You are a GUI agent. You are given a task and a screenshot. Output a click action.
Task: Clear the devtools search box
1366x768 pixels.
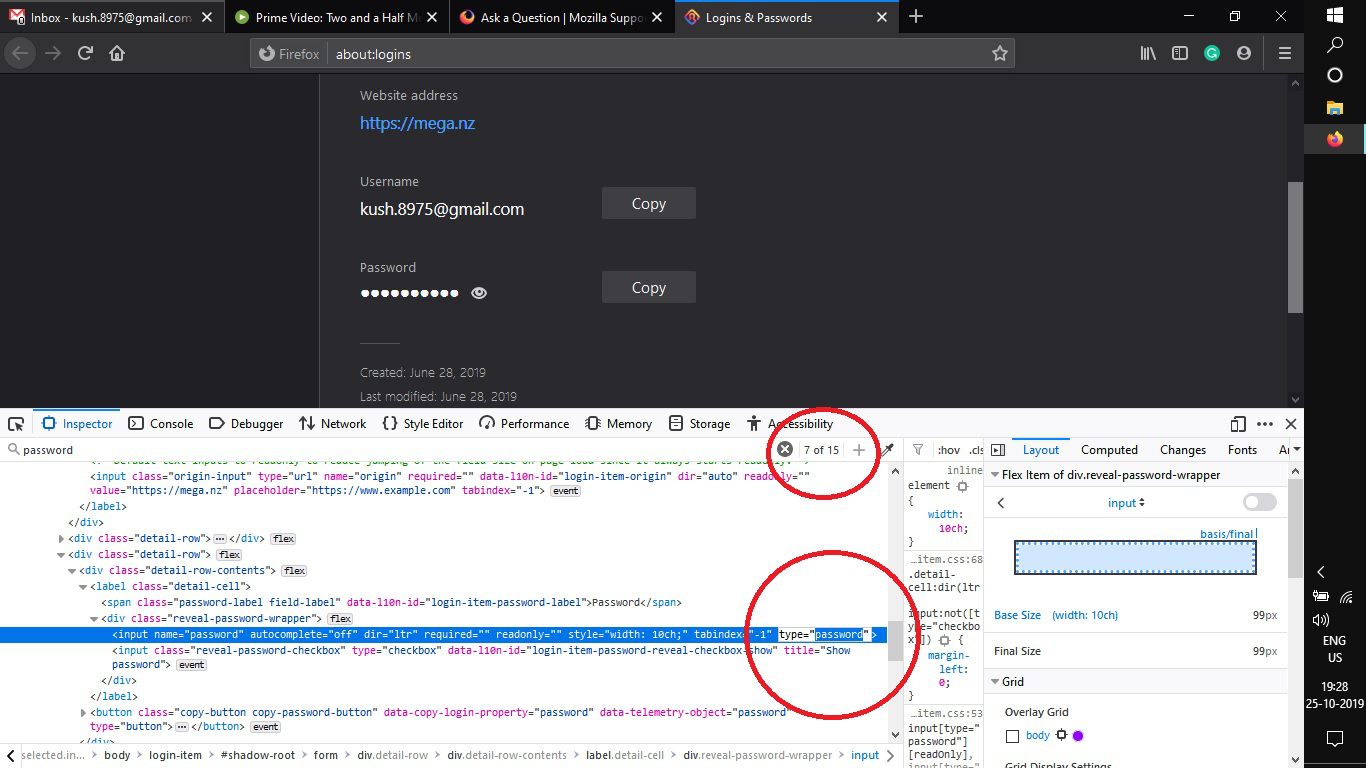click(x=785, y=450)
